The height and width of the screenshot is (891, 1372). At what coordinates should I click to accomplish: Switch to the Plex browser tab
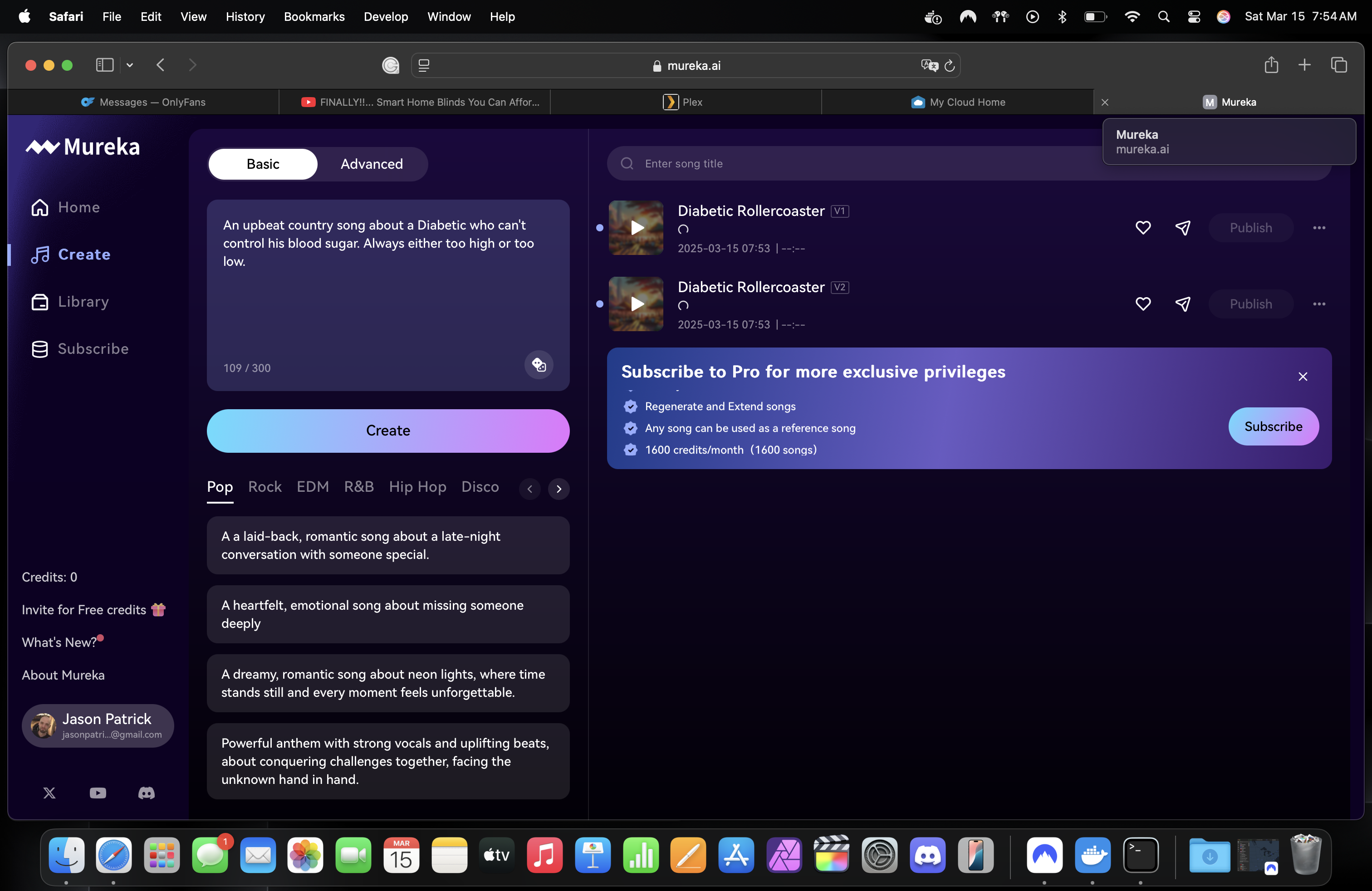(x=686, y=102)
